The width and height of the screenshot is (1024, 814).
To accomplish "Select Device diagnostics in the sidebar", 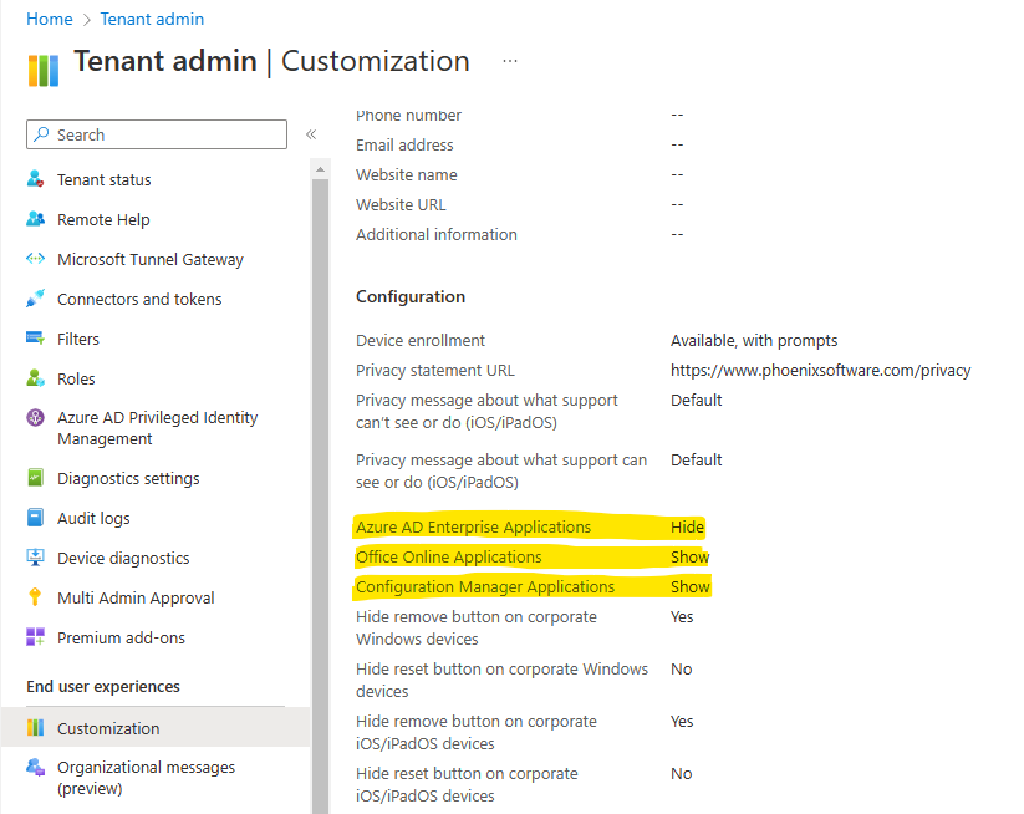I will [x=123, y=558].
